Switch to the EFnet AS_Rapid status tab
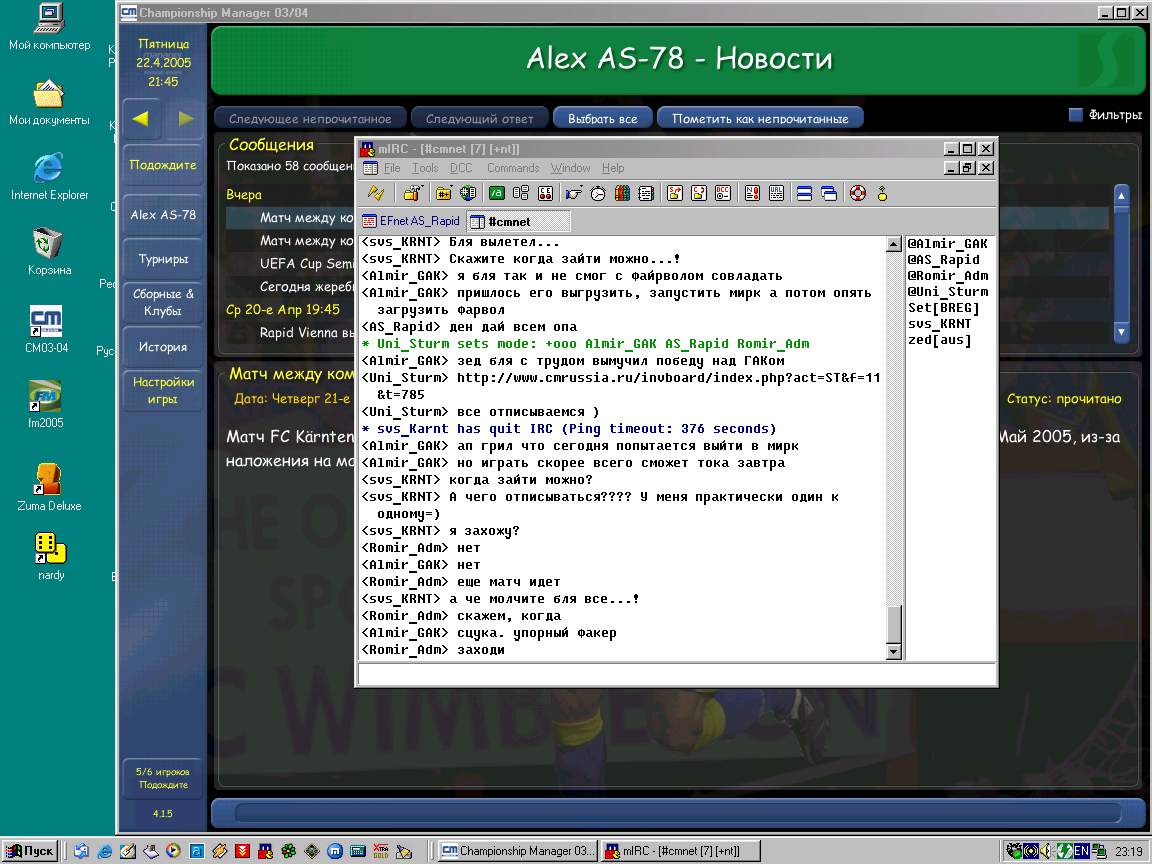The height and width of the screenshot is (864, 1152). point(411,221)
